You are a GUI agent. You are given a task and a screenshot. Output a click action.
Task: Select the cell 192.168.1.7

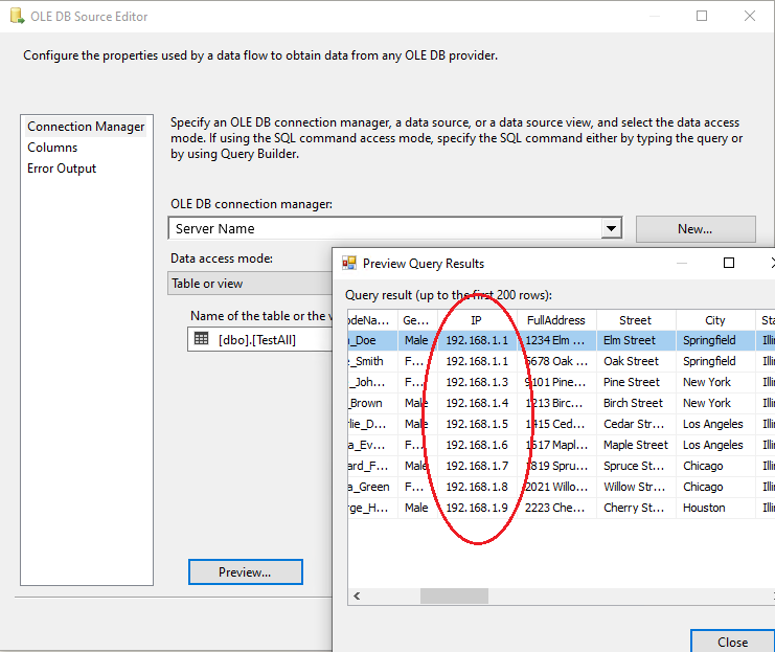point(477,466)
